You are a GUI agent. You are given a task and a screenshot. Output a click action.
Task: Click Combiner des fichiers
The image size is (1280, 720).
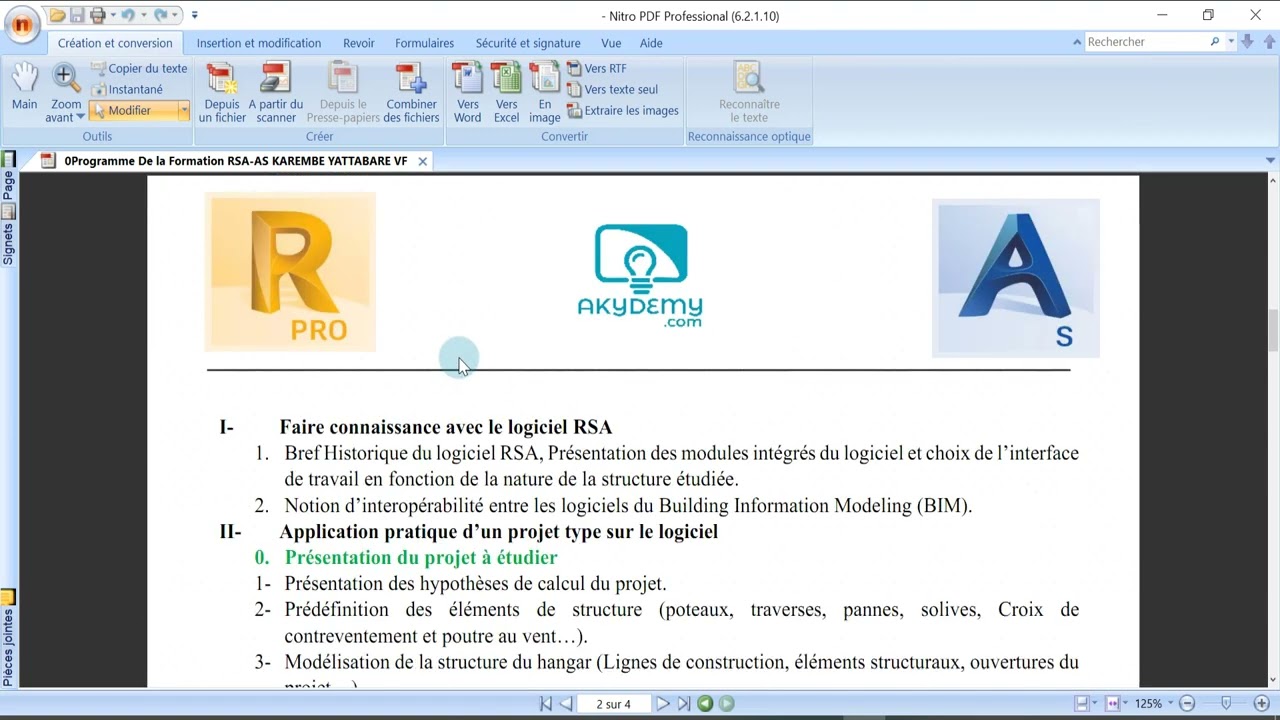coord(411,93)
